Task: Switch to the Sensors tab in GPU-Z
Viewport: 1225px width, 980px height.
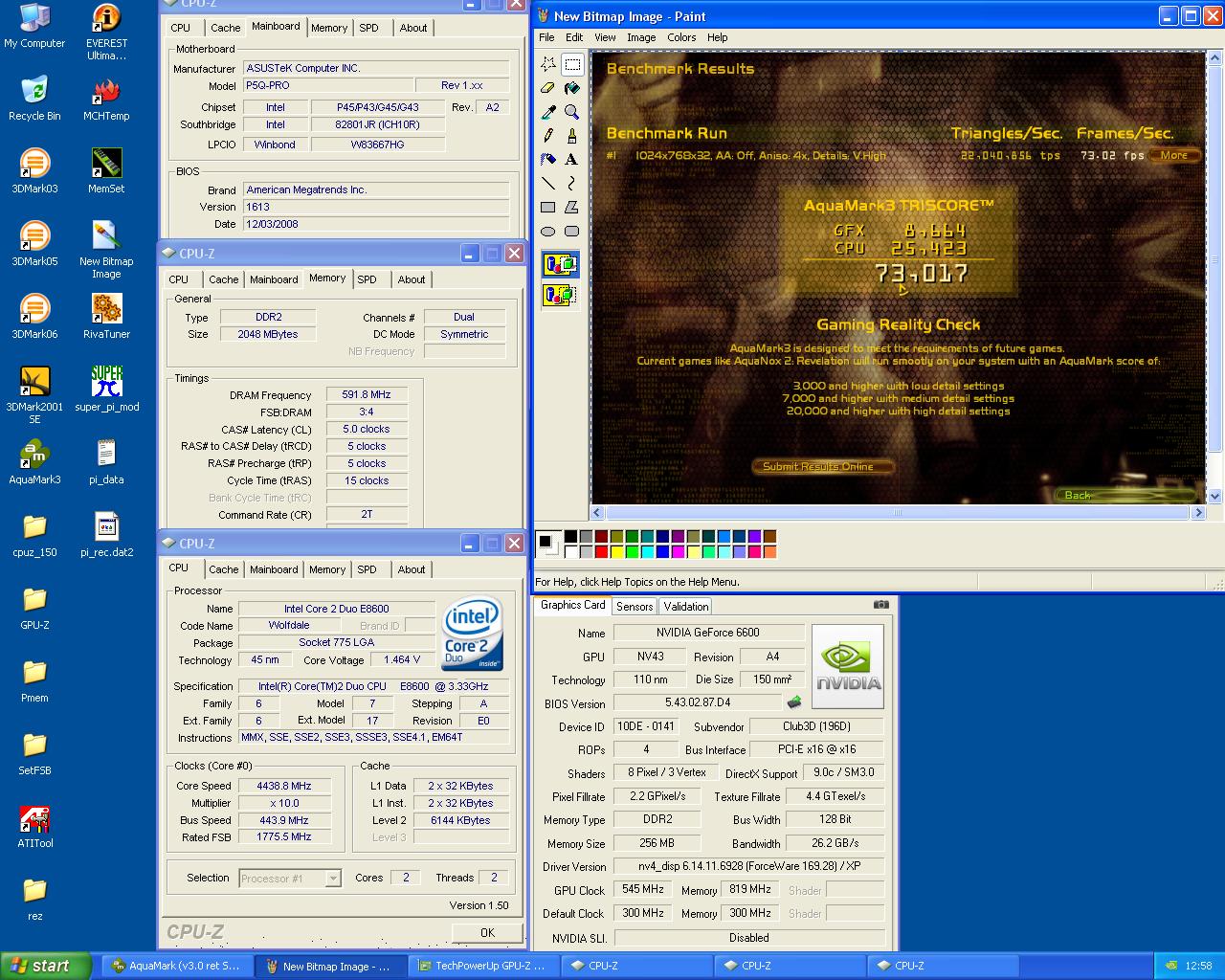Action: click(x=635, y=607)
